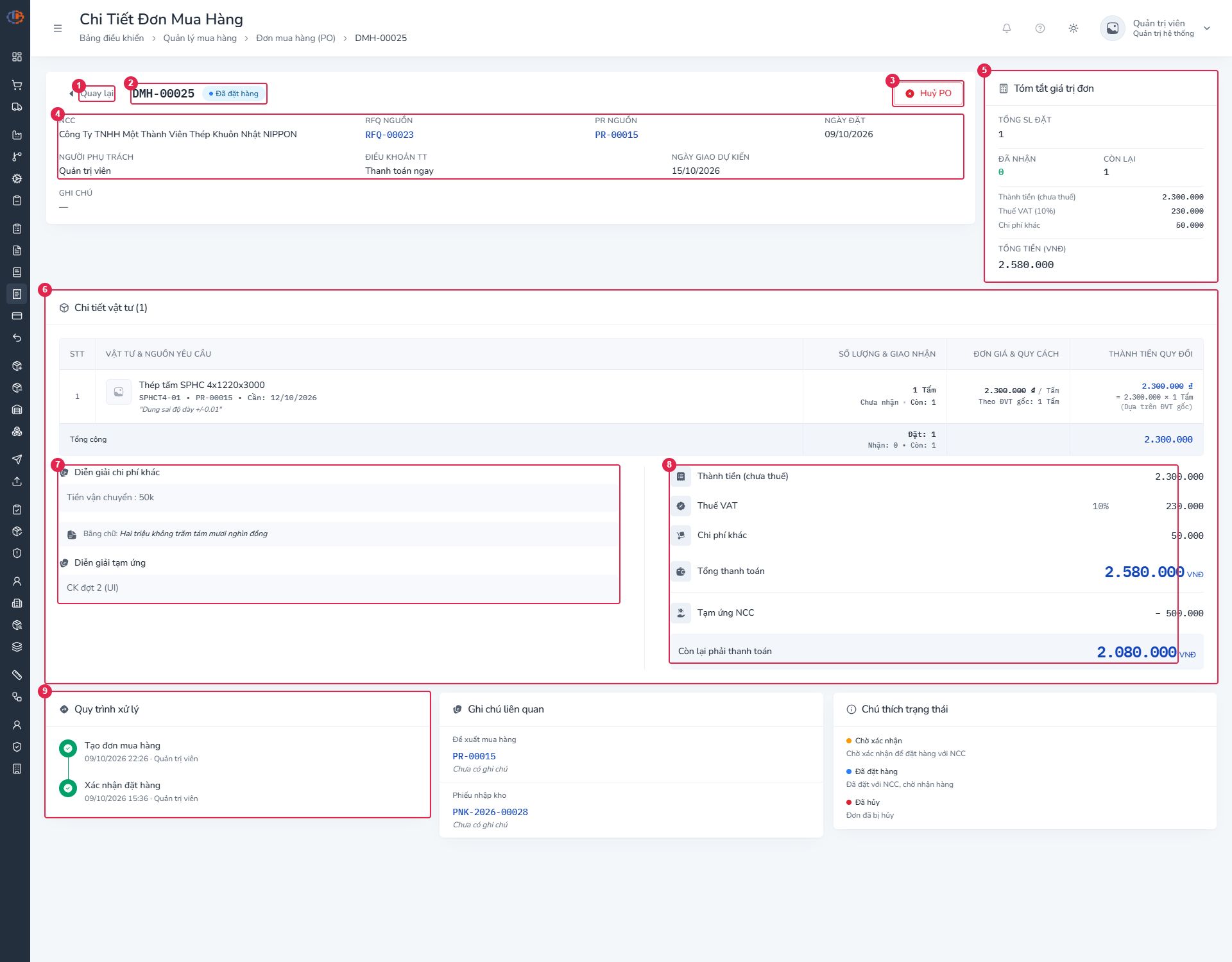Image resolution: width=1232 pixels, height=962 pixels.
Task: Click the Tổng thanh toán 2.580.000 value
Action: pos(1144,572)
